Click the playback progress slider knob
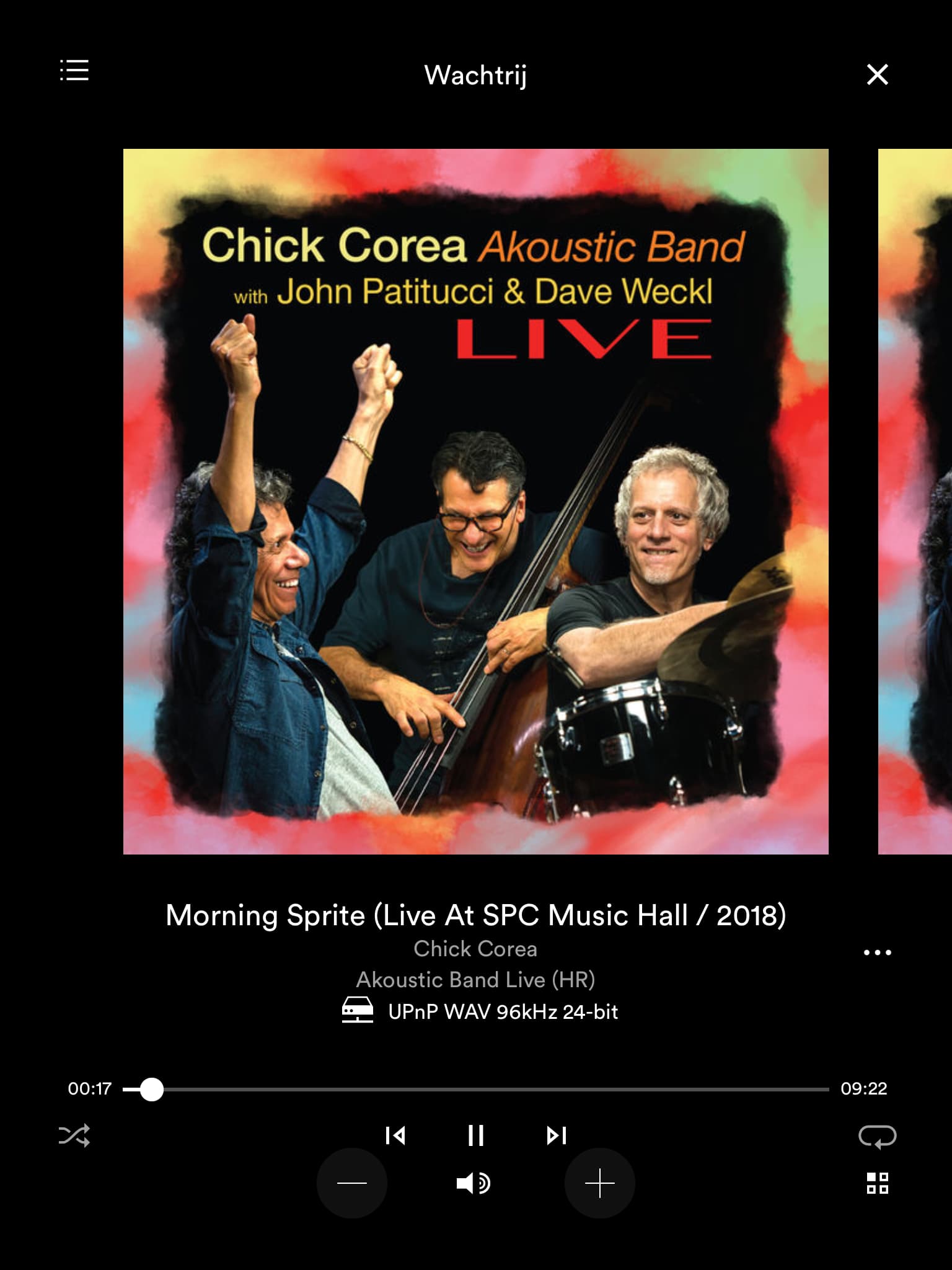 coord(151,1089)
